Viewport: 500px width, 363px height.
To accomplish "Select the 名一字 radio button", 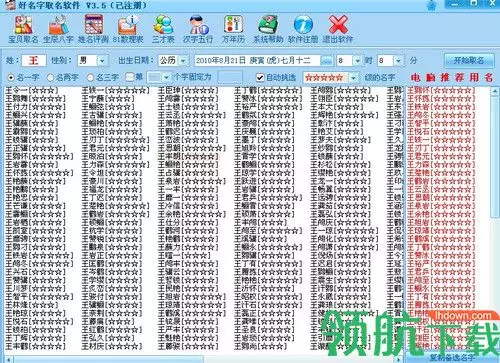I will point(11,78).
